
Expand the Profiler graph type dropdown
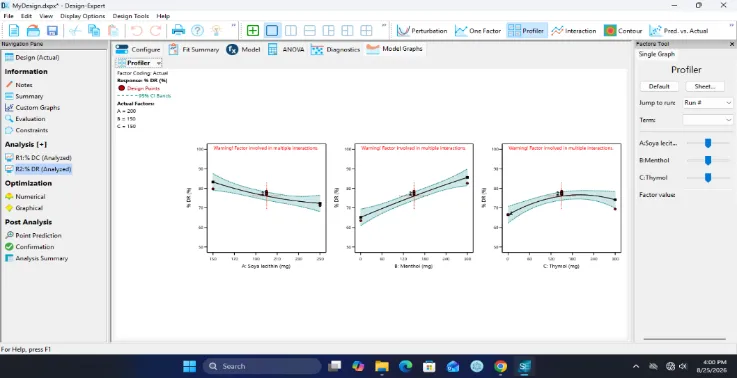159,63
